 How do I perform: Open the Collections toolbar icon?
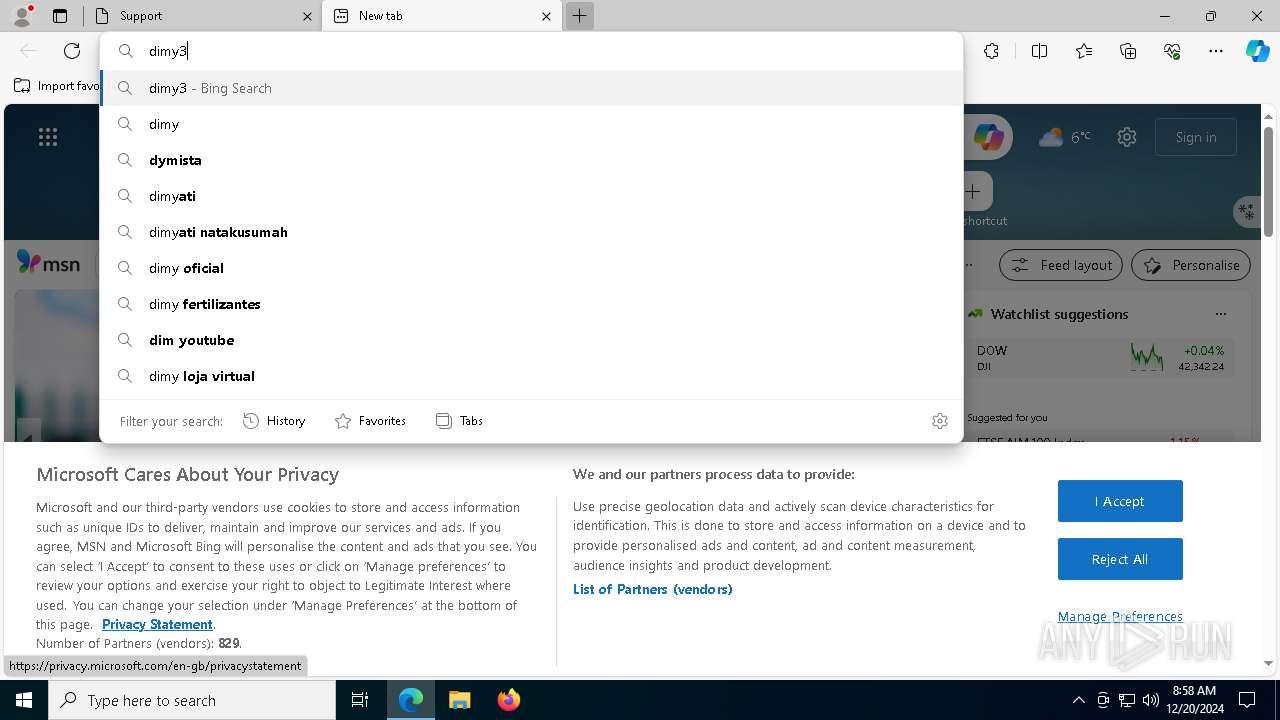(x=1128, y=51)
